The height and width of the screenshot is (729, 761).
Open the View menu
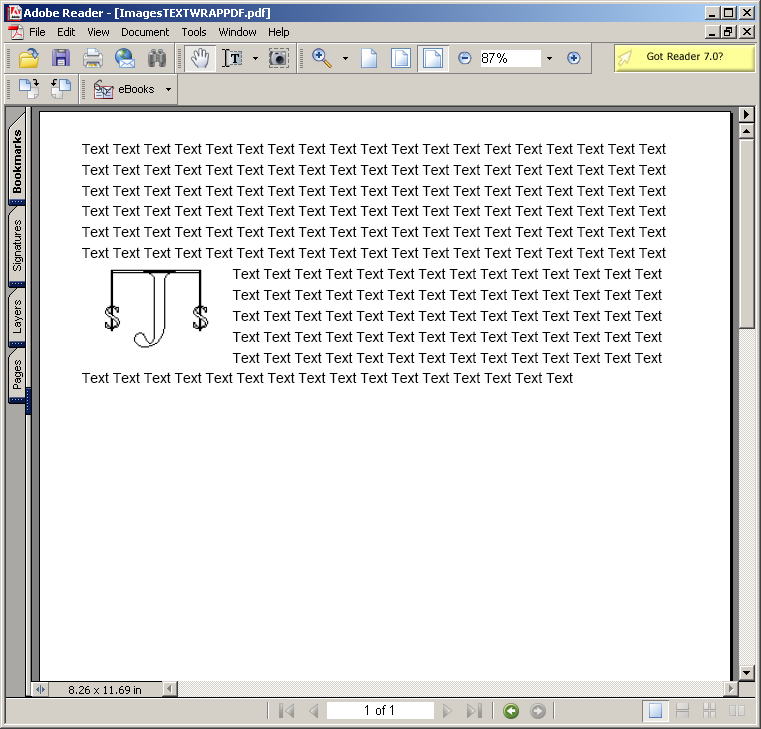[x=98, y=32]
